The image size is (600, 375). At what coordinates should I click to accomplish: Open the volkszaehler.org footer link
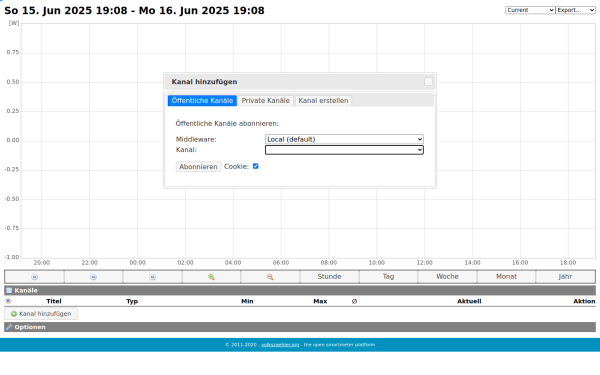280,345
